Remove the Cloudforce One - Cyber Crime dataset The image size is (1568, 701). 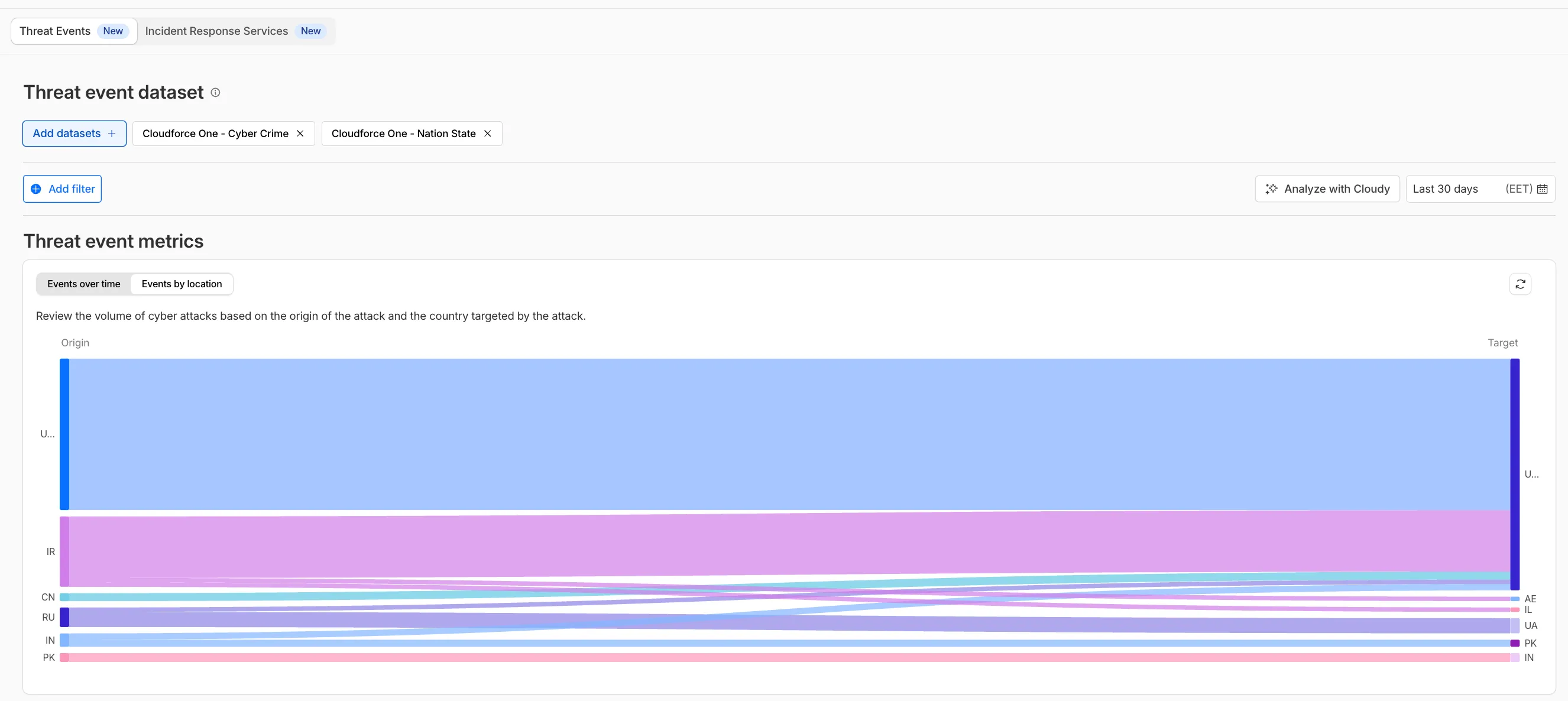point(300,133)
